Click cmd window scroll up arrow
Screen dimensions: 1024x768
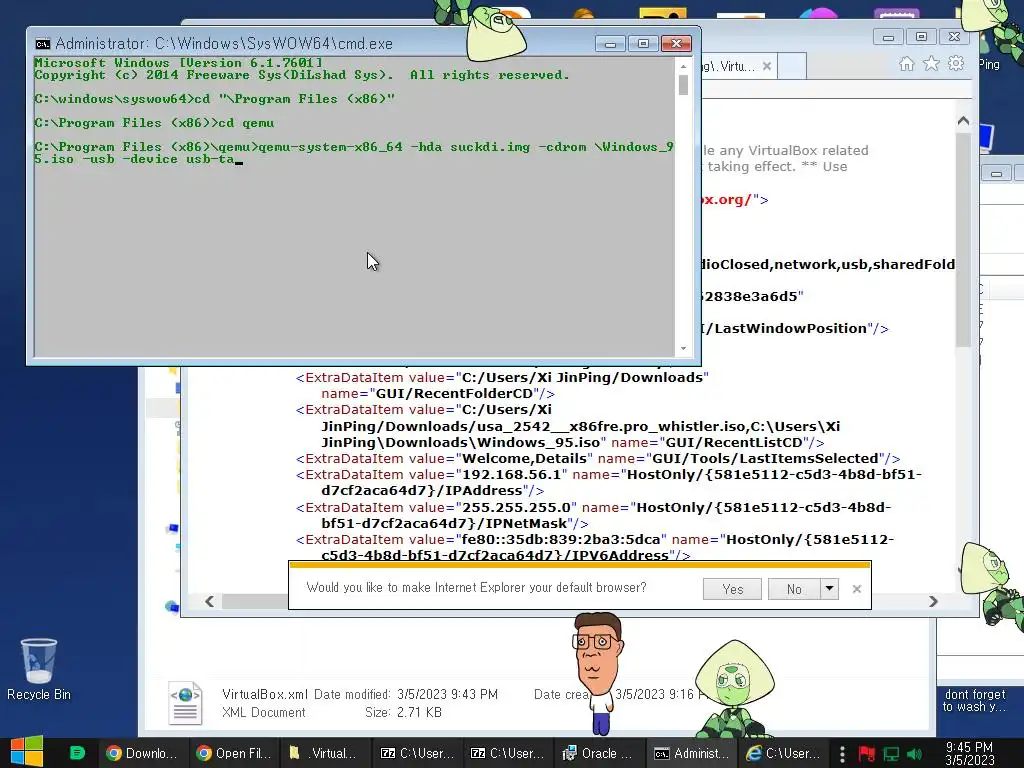point(683,66)
